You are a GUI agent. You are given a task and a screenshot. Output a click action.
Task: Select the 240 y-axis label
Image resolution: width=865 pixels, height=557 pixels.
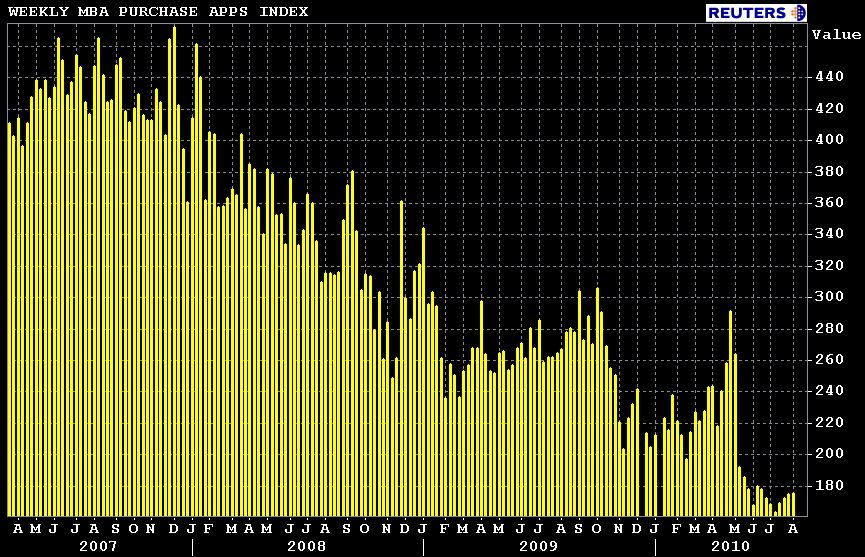pos(828,391)
